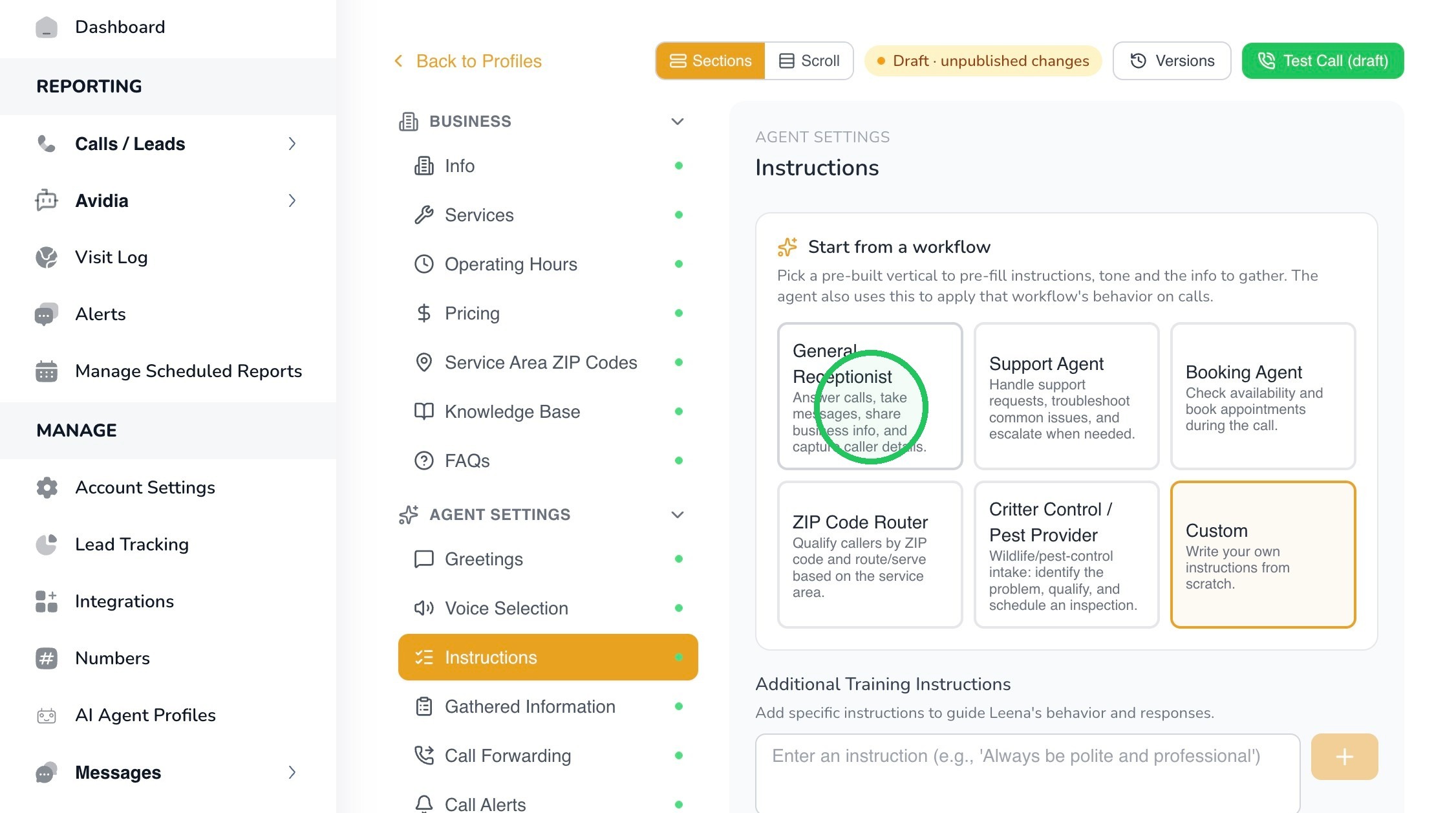1456x813 pixels.
Task: Collapse the AGENT SETTINGS section chevron
Action: (678, 515)
